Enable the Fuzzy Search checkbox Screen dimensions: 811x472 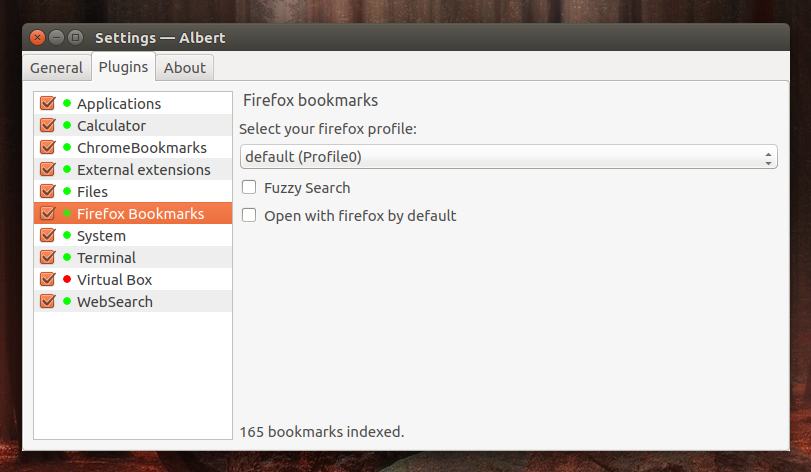(249, 187)
